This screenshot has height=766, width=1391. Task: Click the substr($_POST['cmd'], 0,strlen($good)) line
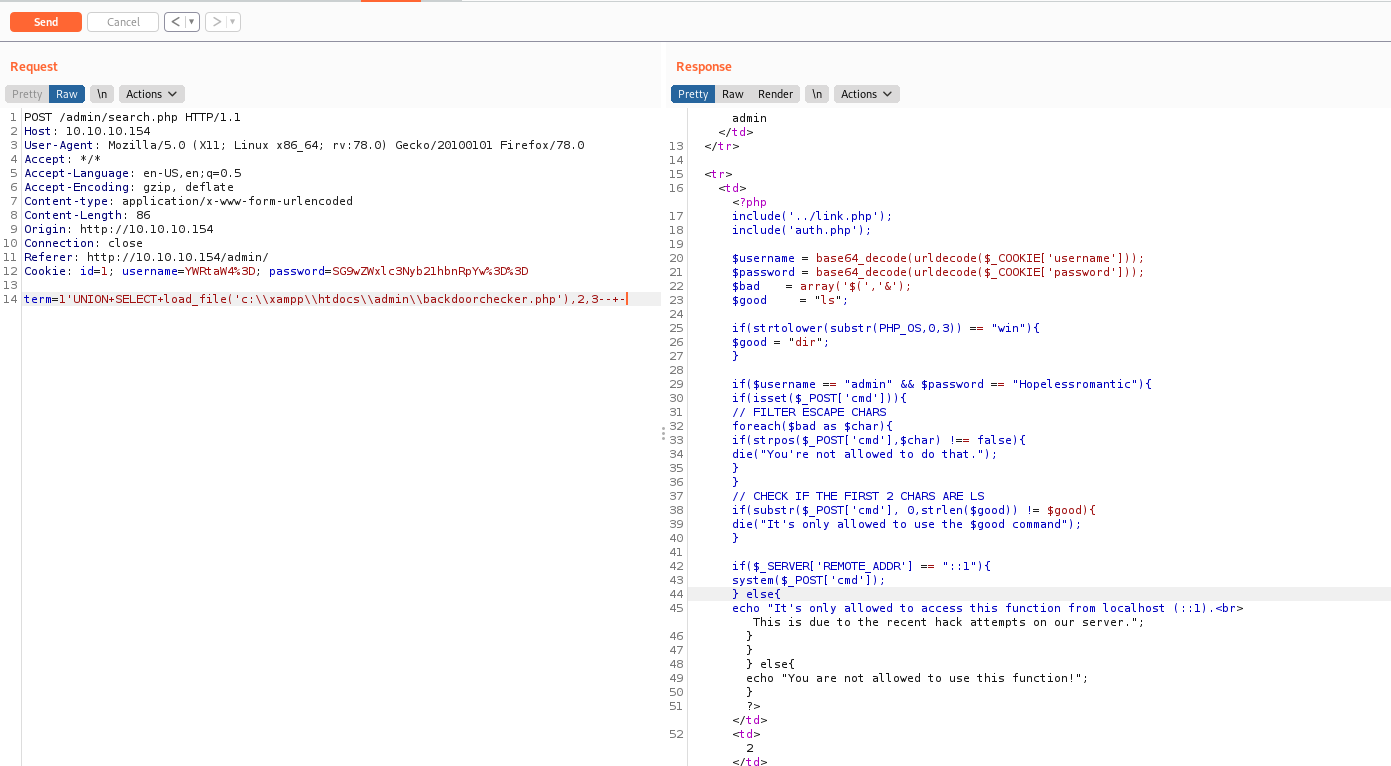914,510
